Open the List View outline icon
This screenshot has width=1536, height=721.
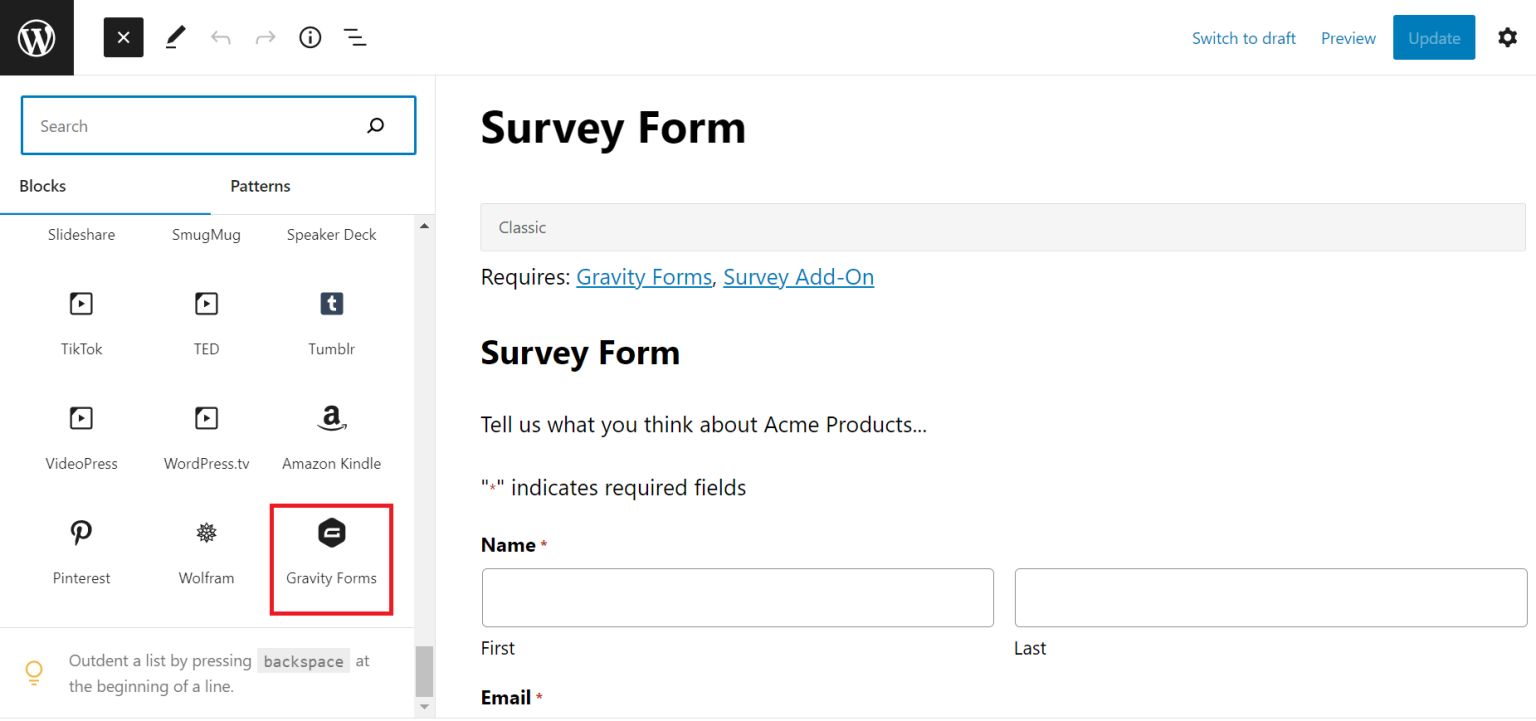tap(354, 38)
